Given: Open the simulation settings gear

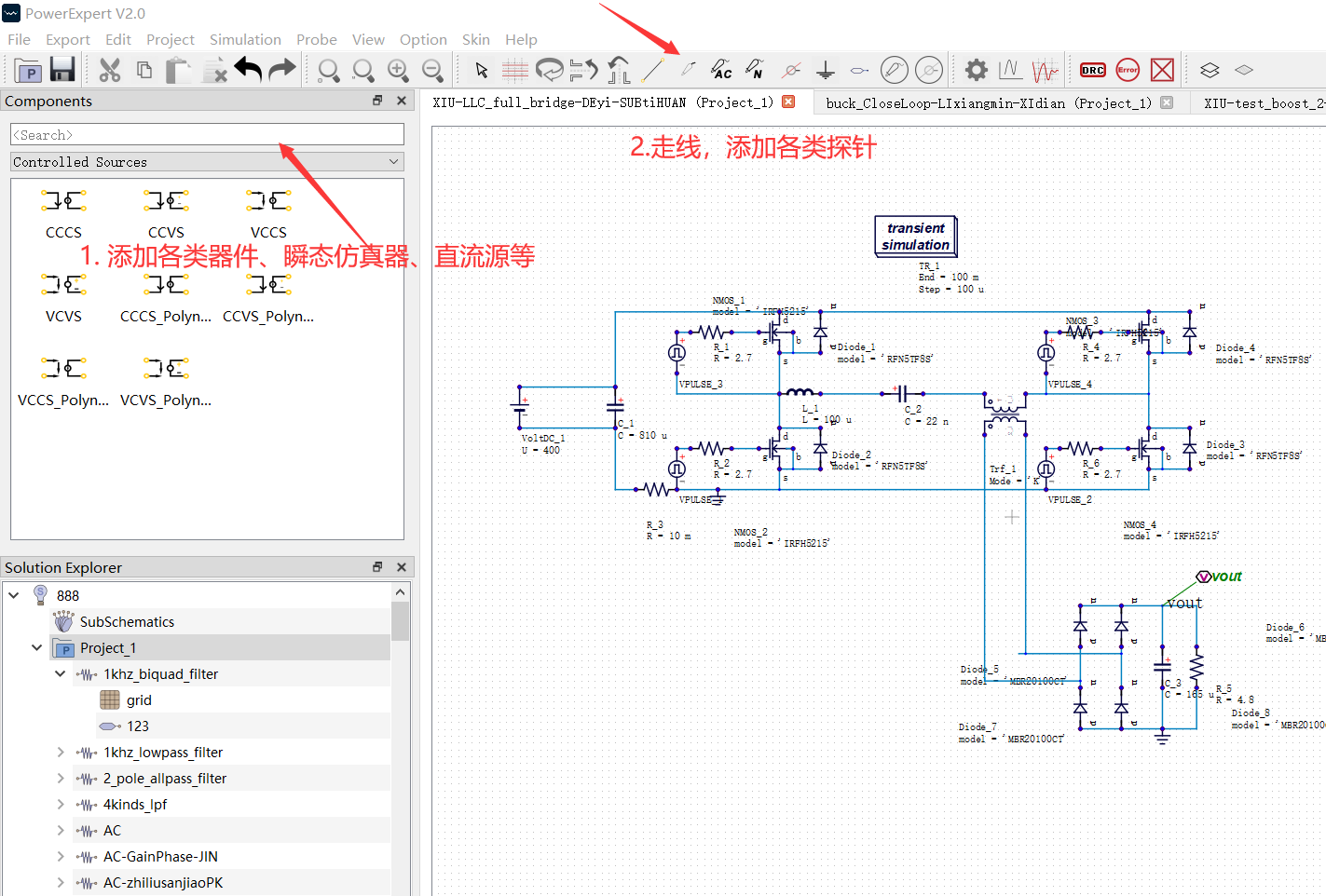Looking at the screenshot, I should tap(976, 70).
